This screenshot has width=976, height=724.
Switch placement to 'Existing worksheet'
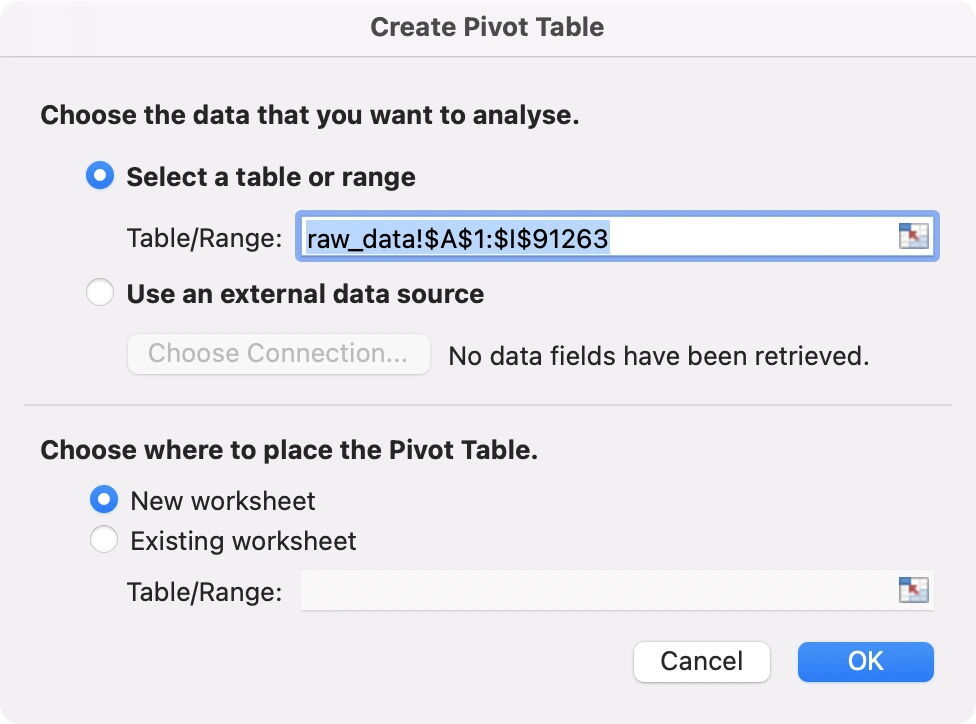(104, 541)
